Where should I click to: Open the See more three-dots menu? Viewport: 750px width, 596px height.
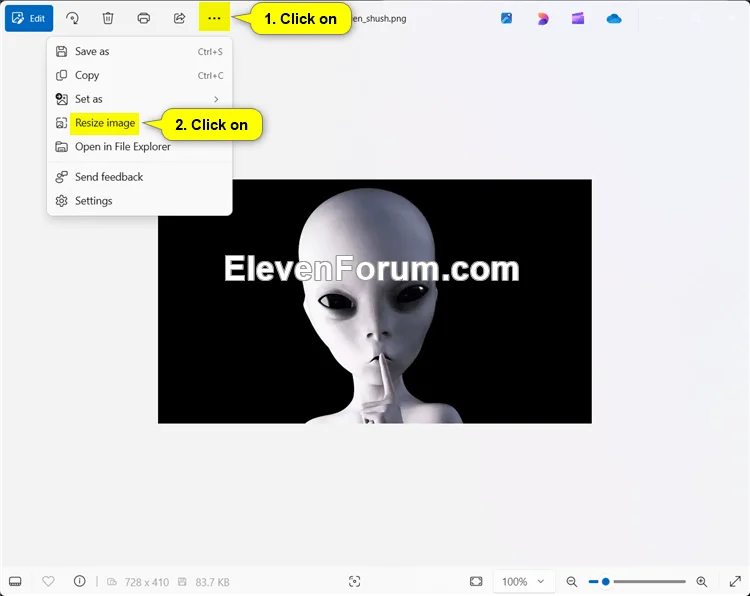(x=214, y=18)
